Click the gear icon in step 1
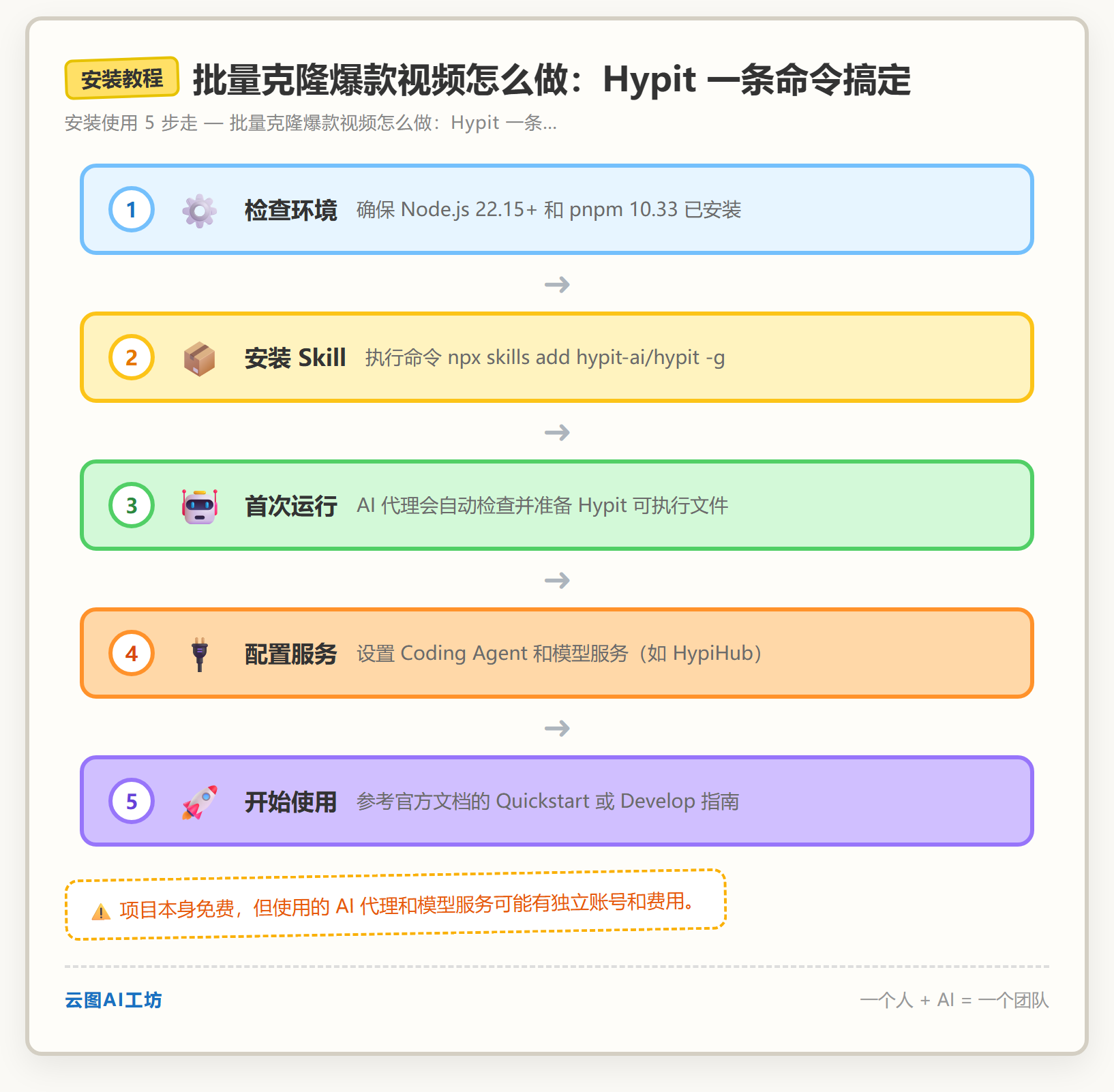The width and height of the screenshot is (1114, 1092). click(x=199, y=211)
